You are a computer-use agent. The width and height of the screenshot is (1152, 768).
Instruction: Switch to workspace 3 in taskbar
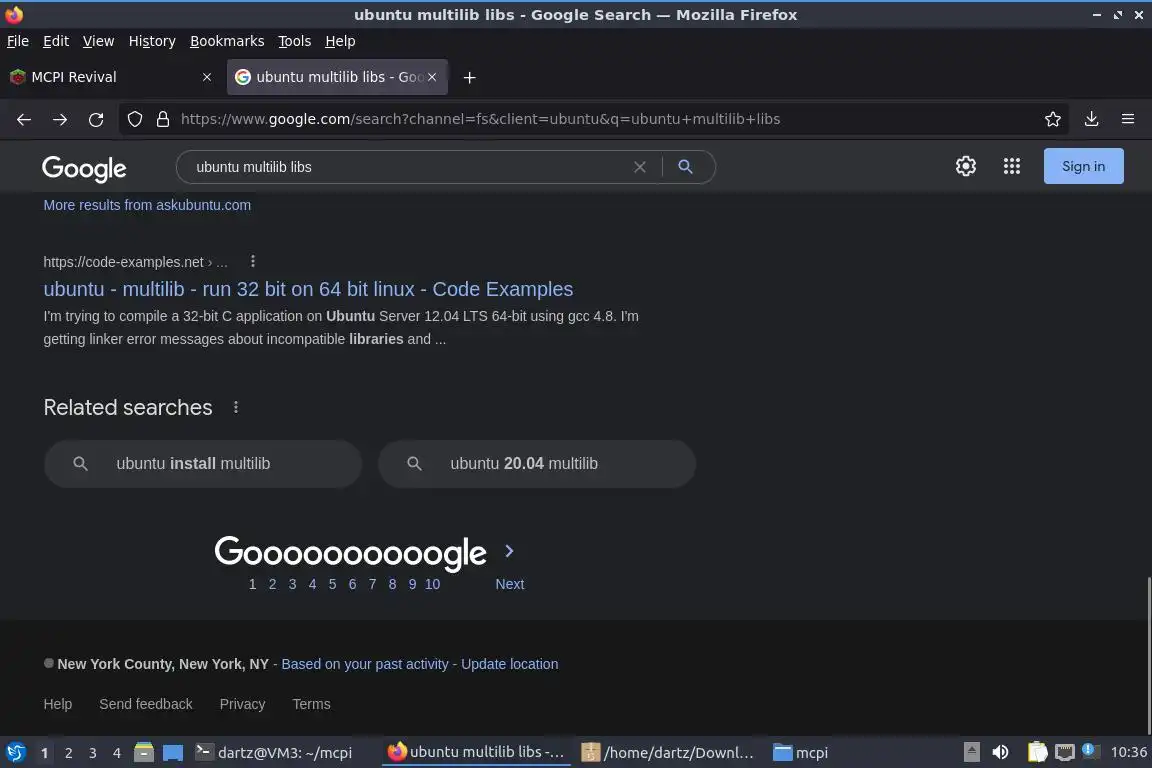pyautogui.click(x=93, y=753)
